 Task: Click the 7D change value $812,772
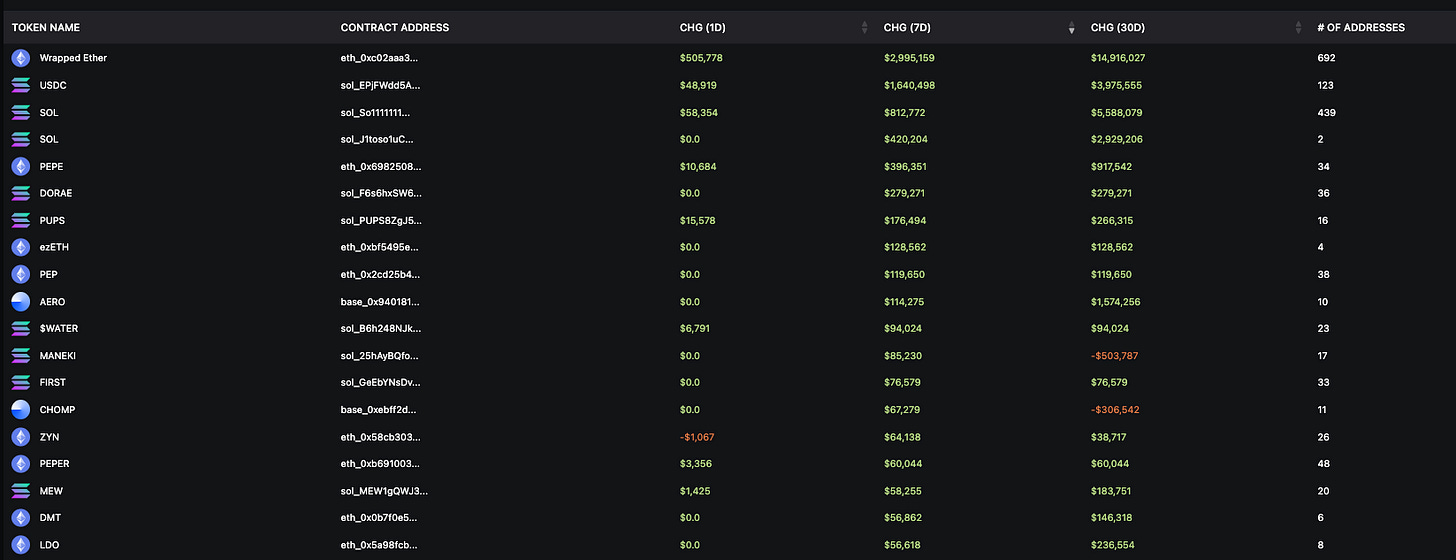[905, 112]
